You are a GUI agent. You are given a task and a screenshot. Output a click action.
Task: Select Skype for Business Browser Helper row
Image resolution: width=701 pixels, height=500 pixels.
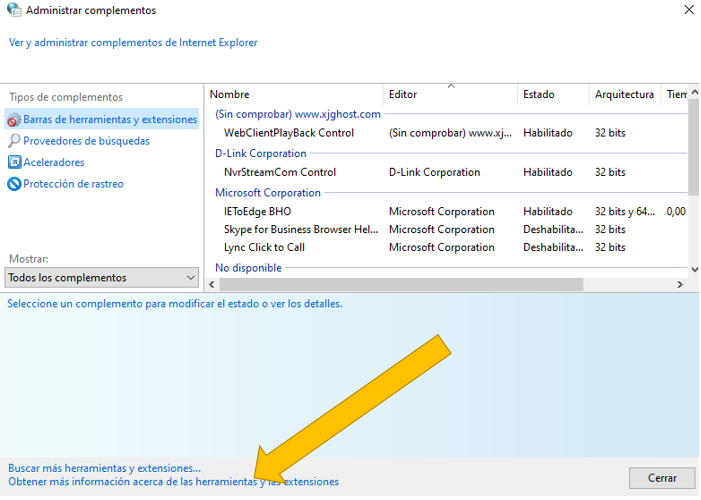pyautogui.click(x=447, y=229)
